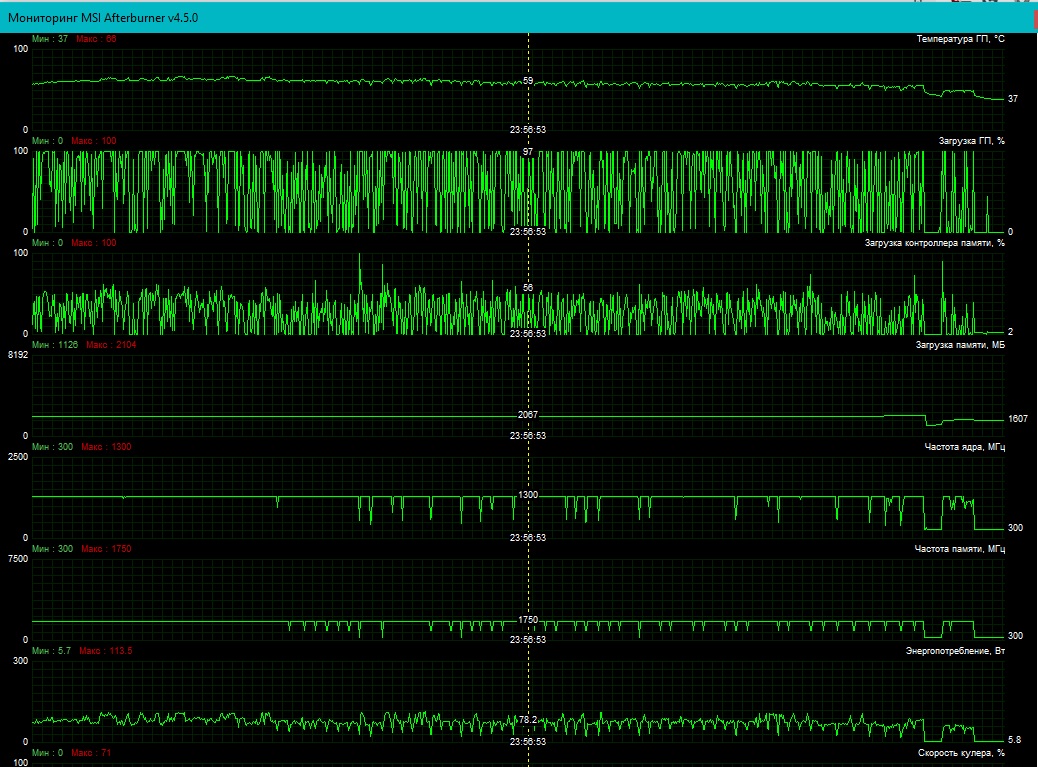Click the window title 'Мониторинг MSI Afterburner v4.5.0'
Viewport: 1038px width, 767px height.
(x=103, y=18)
